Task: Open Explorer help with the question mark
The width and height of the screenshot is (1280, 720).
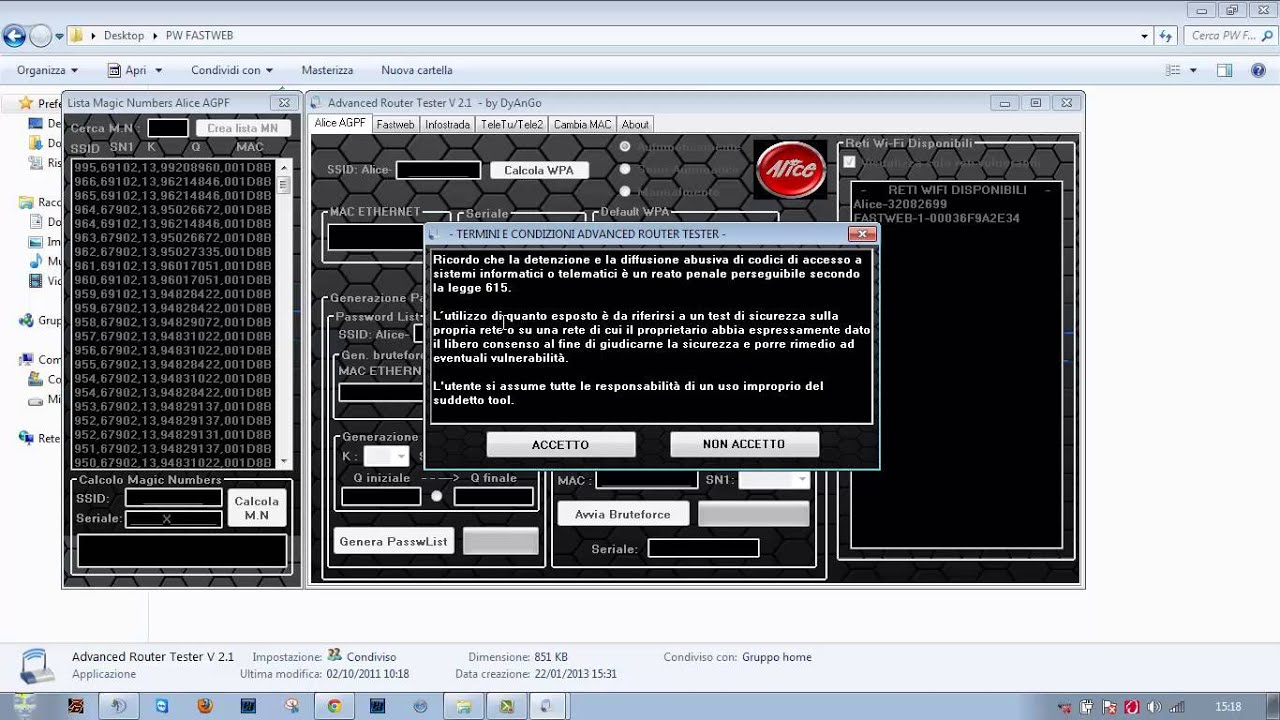Action: click(1258, 70)
